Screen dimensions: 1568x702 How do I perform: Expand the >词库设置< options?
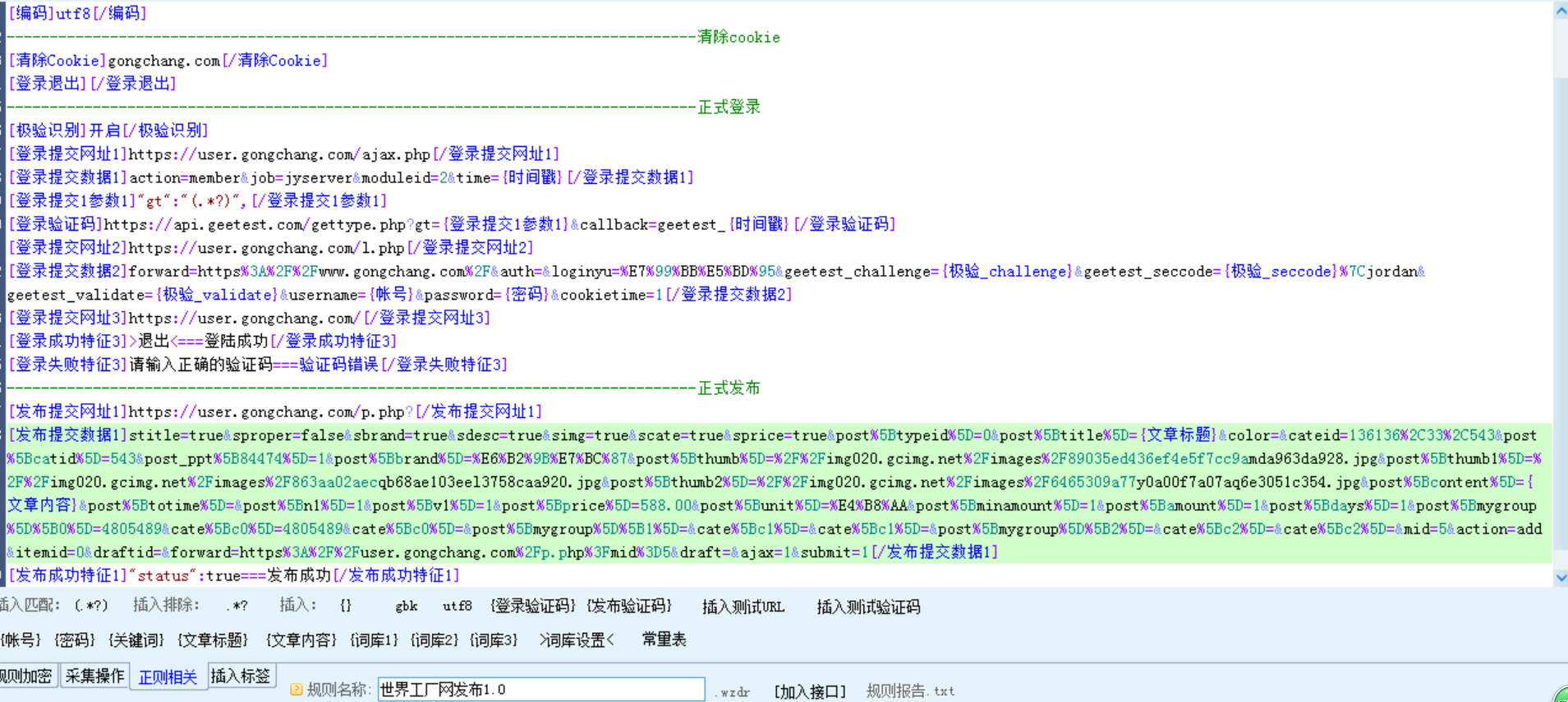coord(577,640)
